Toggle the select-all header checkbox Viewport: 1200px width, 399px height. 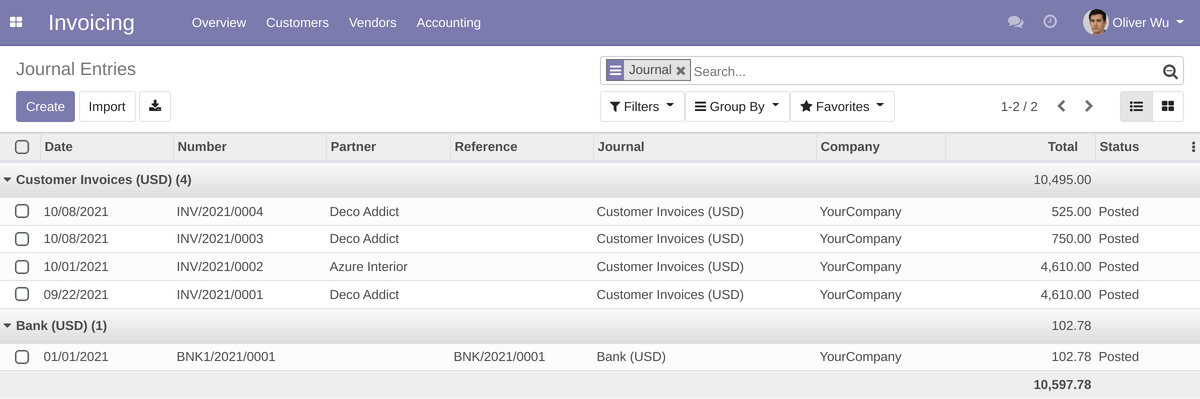pos(22,147)
